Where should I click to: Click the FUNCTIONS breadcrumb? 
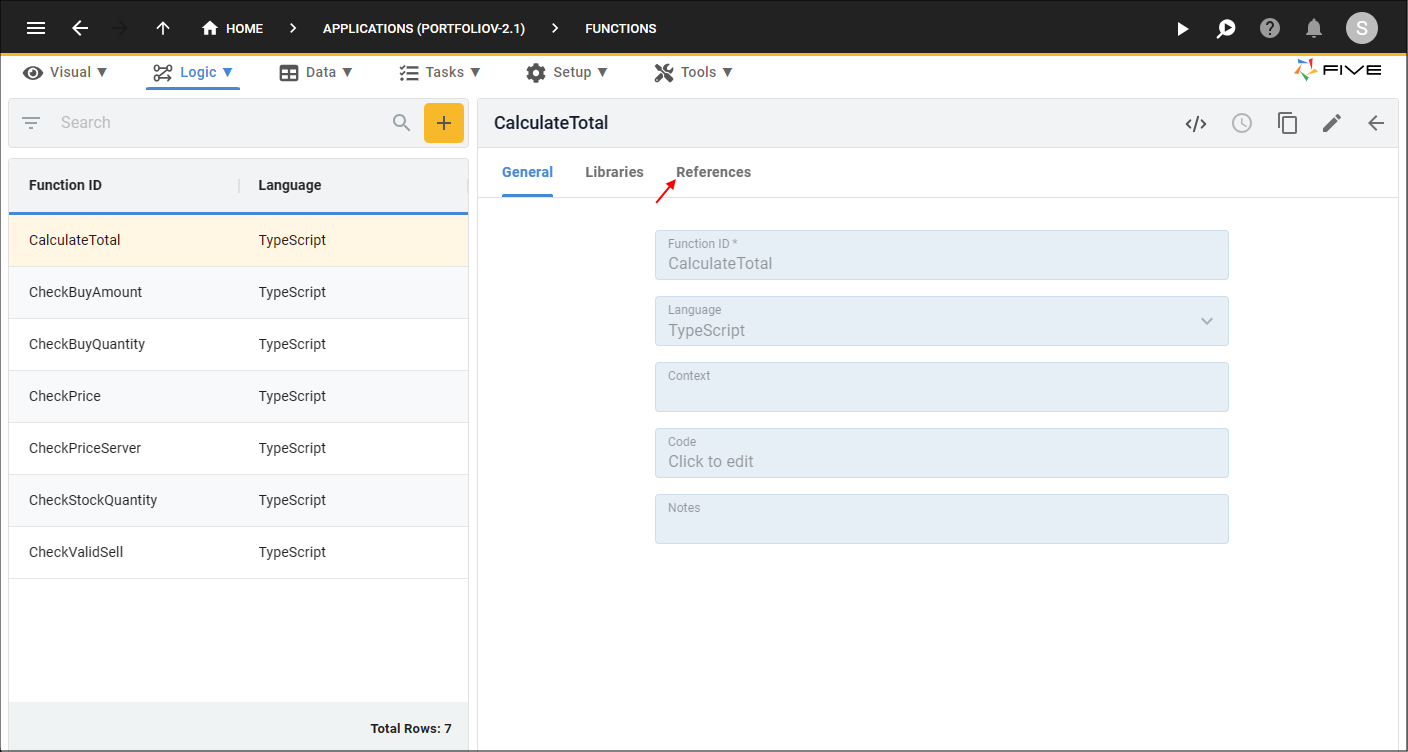[x=621, y=28]
